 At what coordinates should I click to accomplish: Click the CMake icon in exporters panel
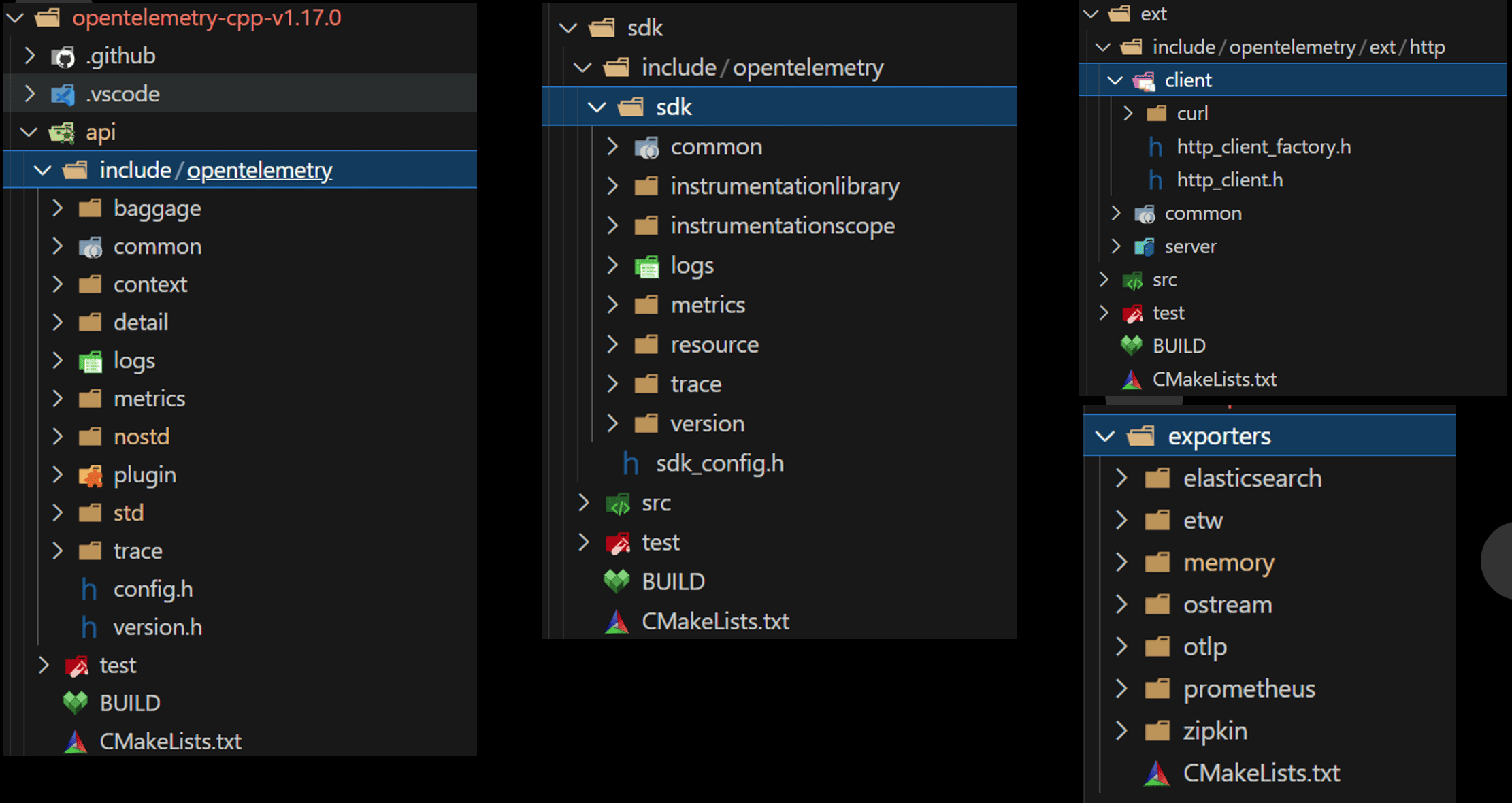[x=1157, y=774]
